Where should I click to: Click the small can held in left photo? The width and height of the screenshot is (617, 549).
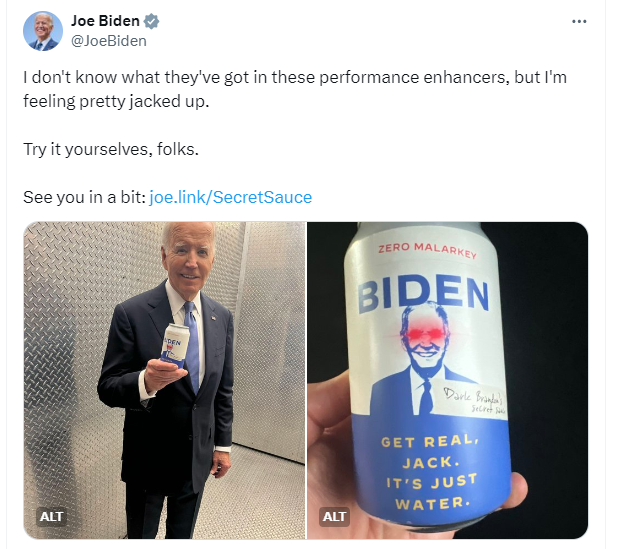176,345
